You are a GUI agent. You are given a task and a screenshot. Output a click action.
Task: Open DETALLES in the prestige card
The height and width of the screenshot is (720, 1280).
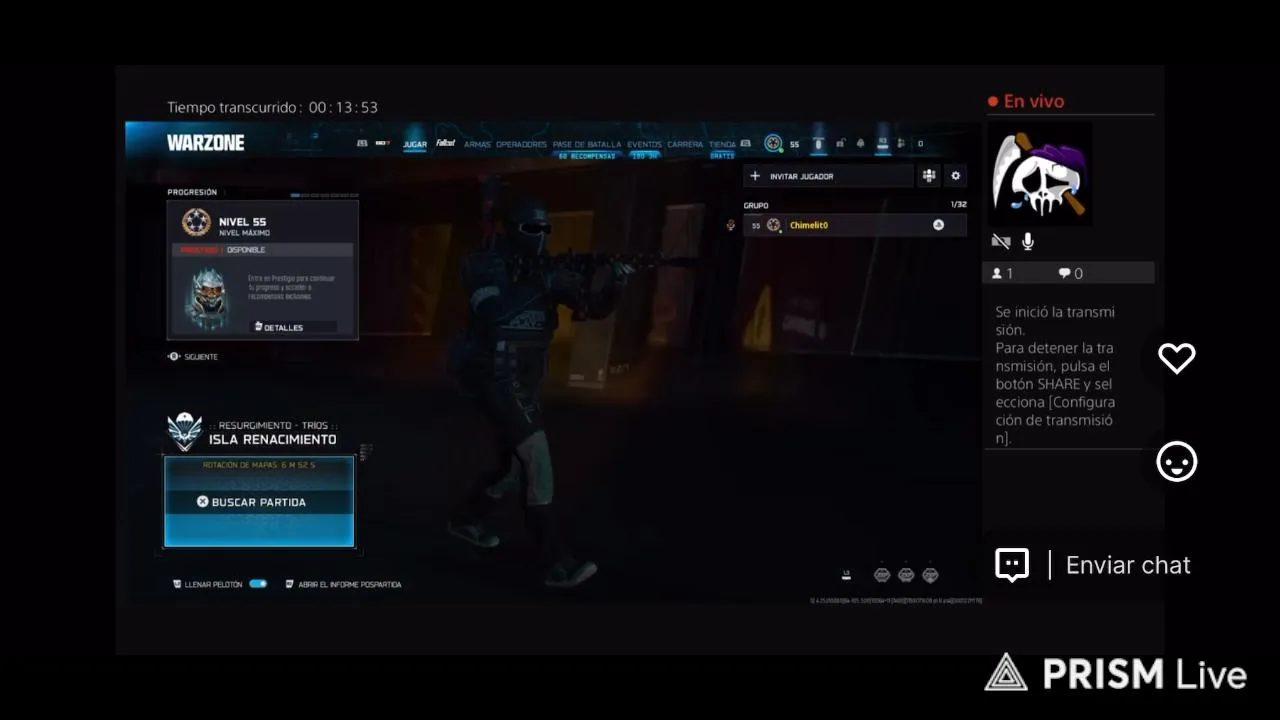click(x=292, y=327)
